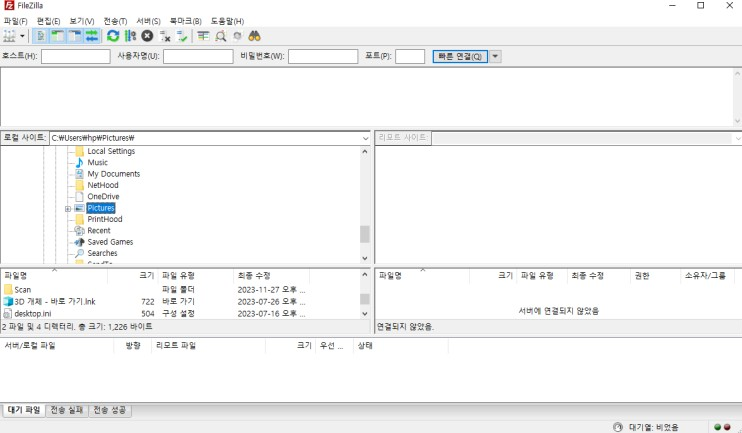Reconnect to the last server
Viewport: 742px width, 433px height.
tap(182, 36)
